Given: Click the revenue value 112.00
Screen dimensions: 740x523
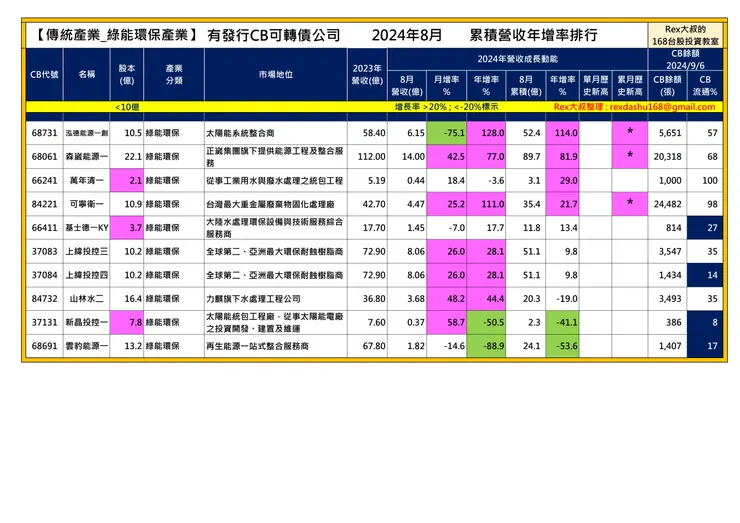Looking at the screenshot, I should [x=371, y=157].
